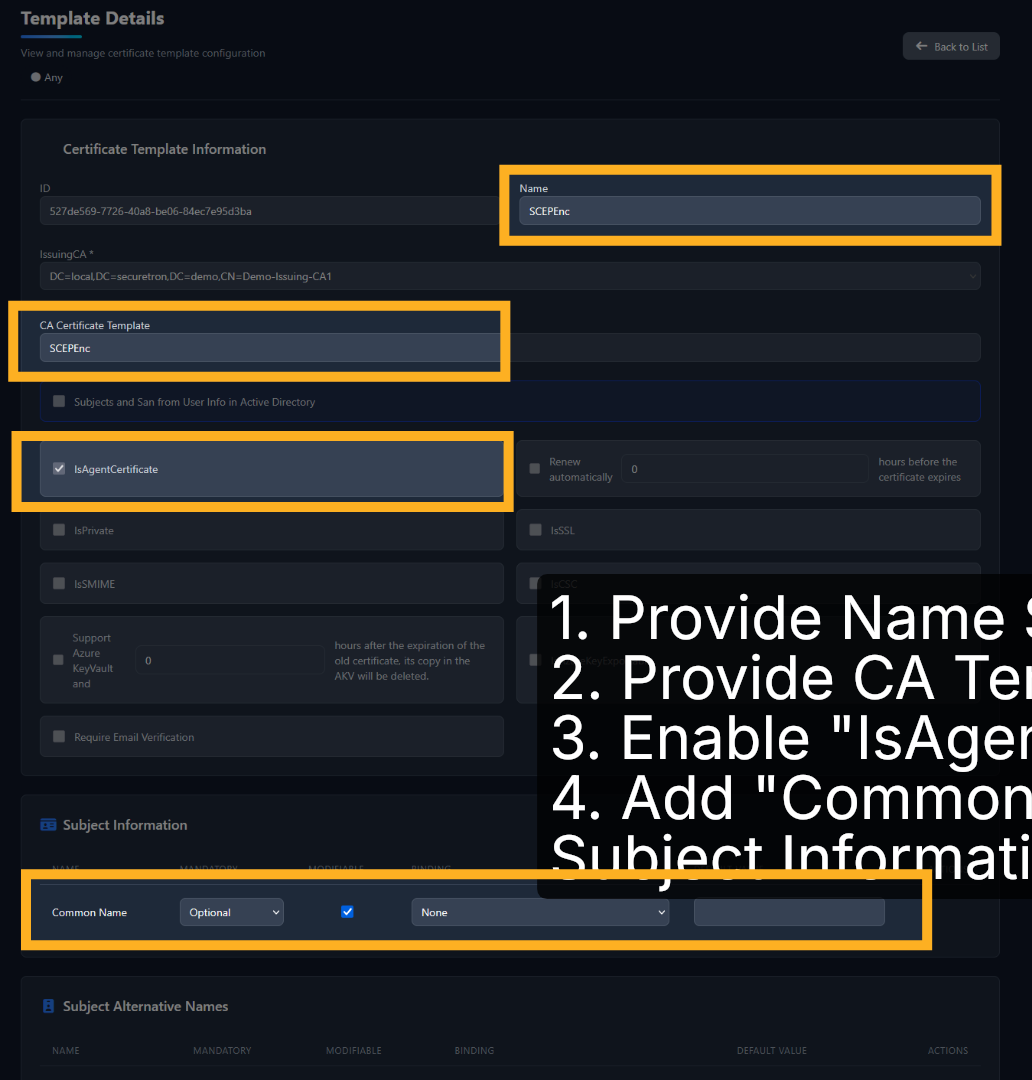Screen dimensions: 1032x1080
Task: Uncheck the Common Name modifiable checkbox
Action: (x=347, y=912)
